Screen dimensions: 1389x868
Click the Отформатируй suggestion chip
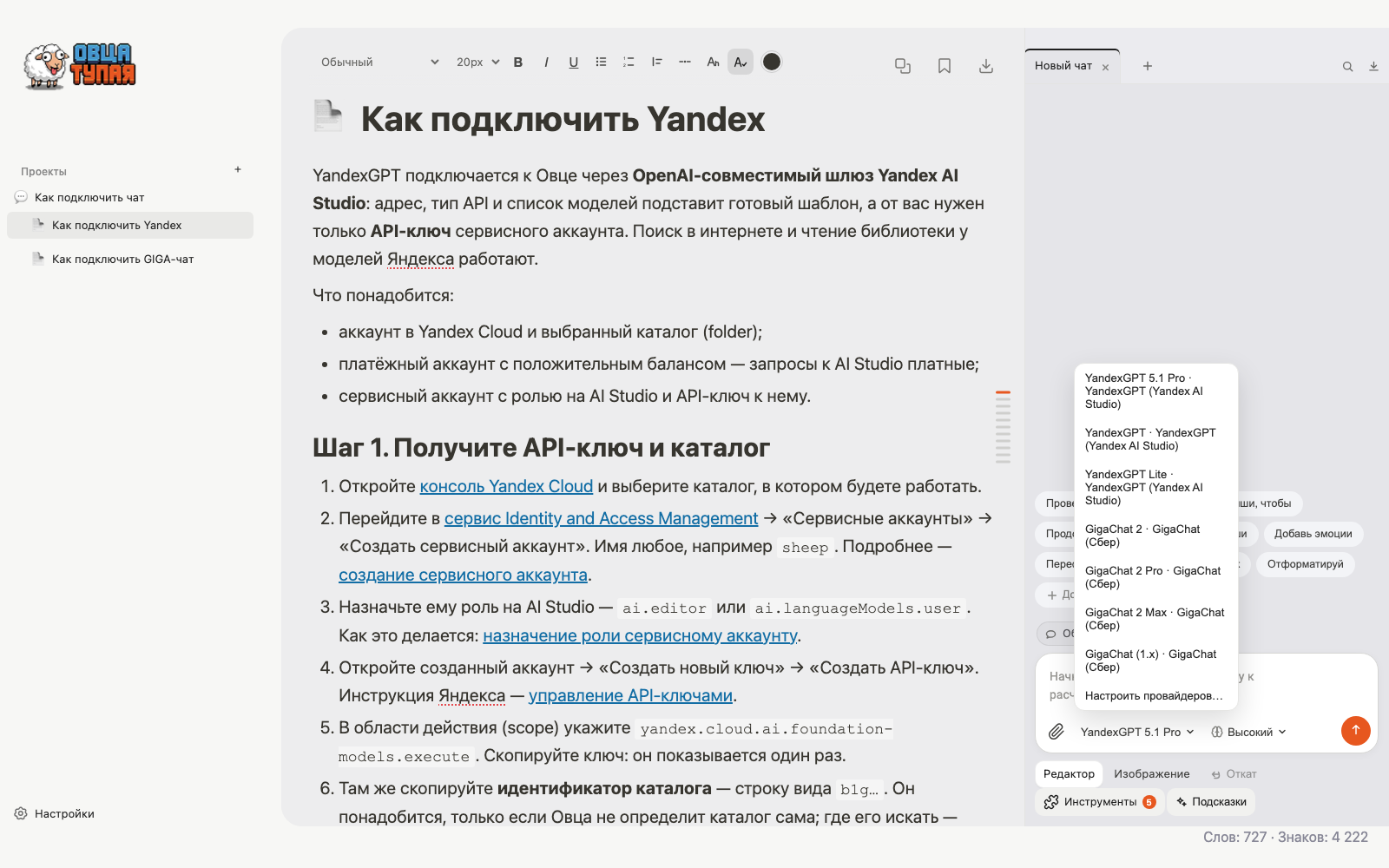[x=1305, y=564]
